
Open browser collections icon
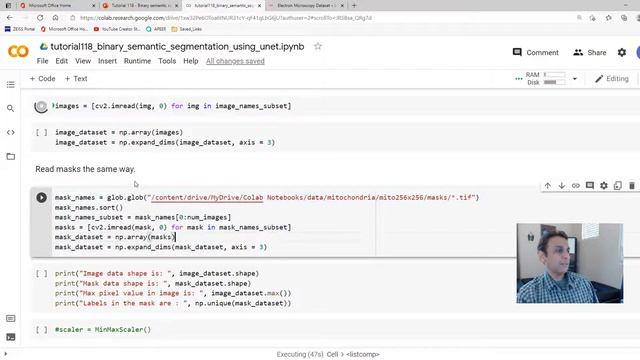pyautogui.click(x=624, y=18)
